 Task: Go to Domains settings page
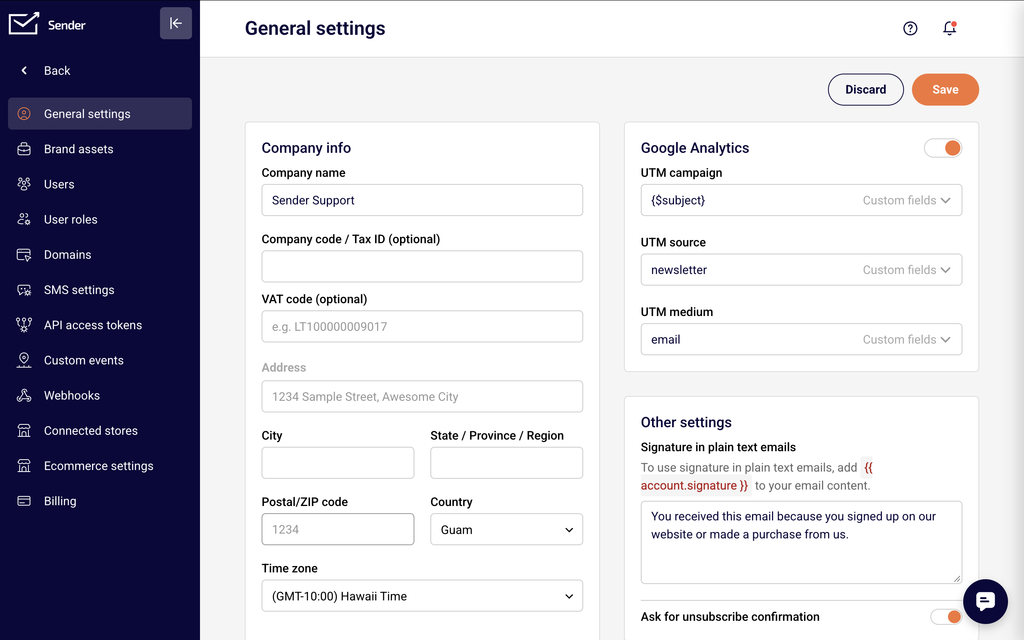point(100,255)
